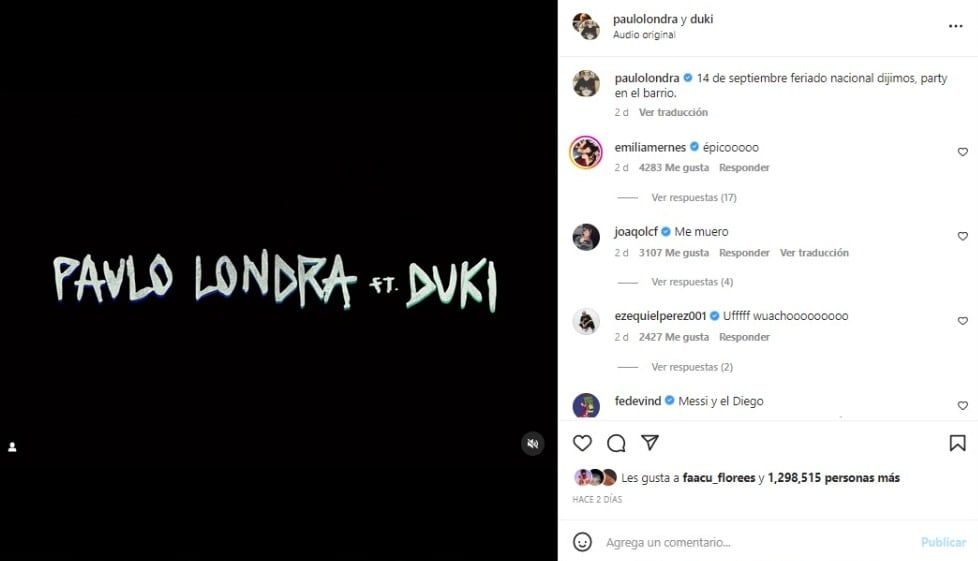Viewport: 978px width, 561px height.
Task: Open duki profile from post header
Action: (702, 19)
